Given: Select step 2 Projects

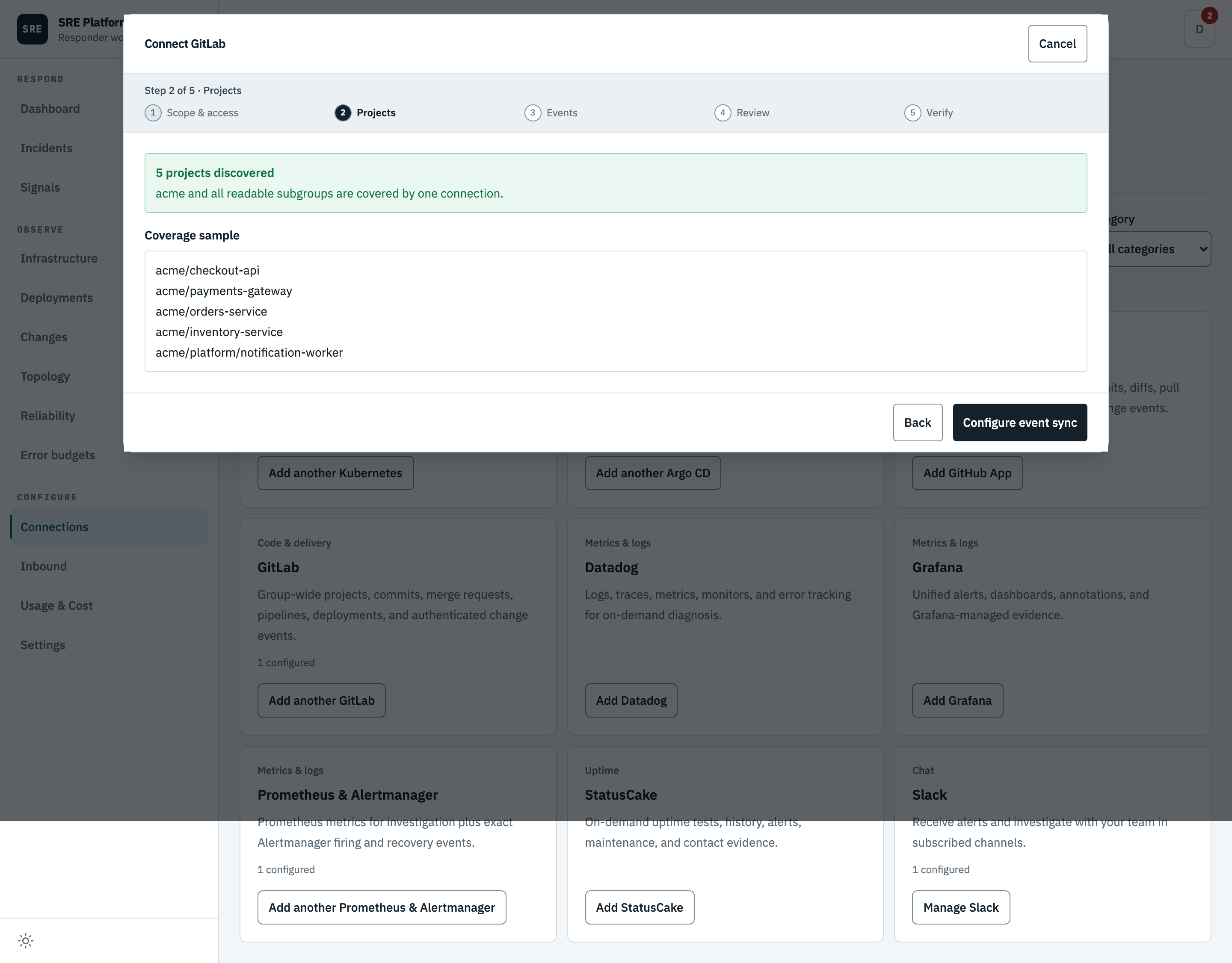Looking at the screenshot, I should click(366, 113).
